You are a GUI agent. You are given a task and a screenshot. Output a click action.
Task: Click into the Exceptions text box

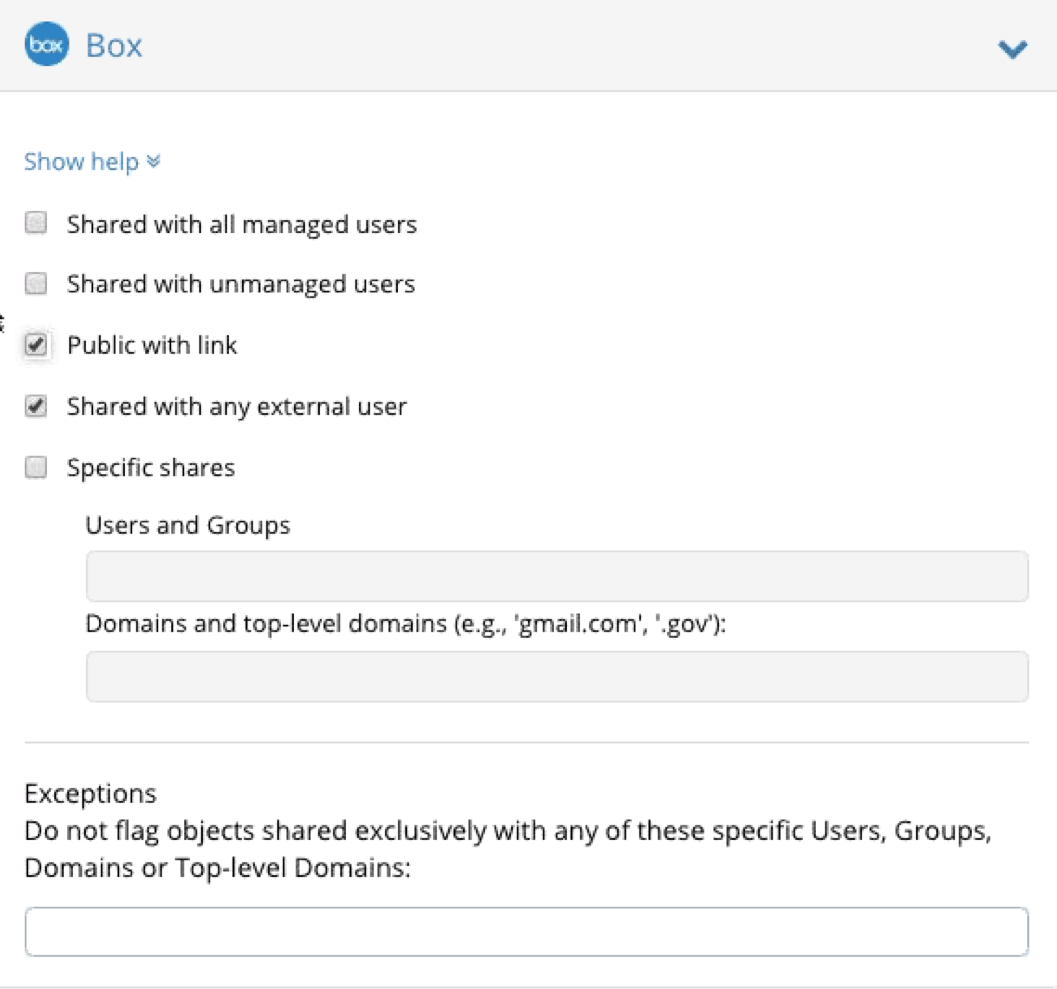[526, 931]
